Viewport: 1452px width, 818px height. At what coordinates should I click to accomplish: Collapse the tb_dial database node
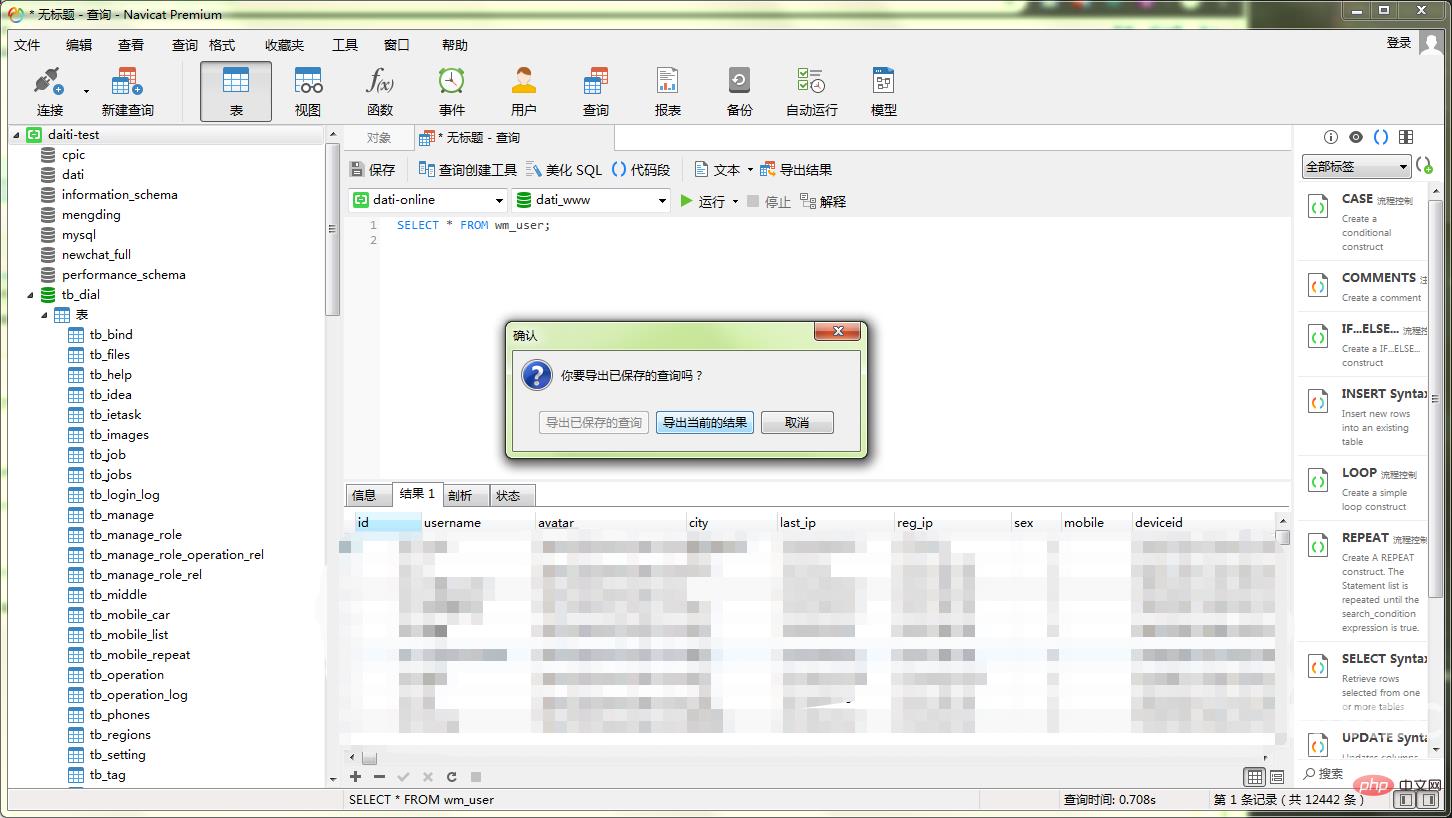point(30,295)
